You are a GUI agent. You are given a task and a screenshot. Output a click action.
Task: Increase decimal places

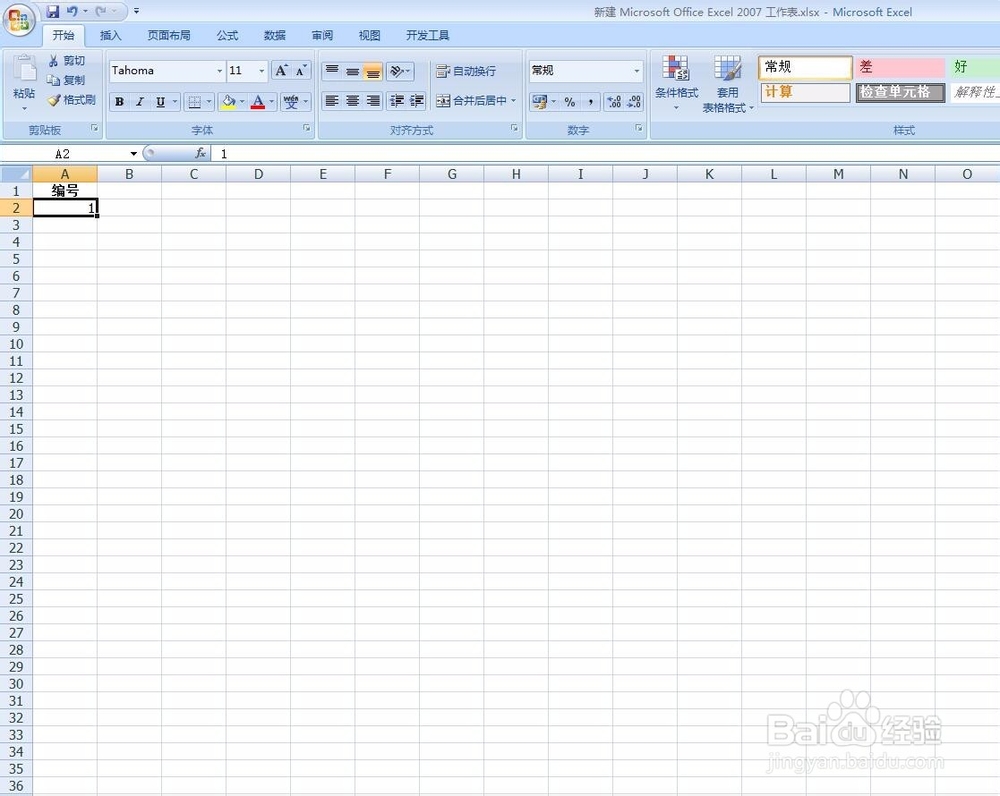point(614,102)
